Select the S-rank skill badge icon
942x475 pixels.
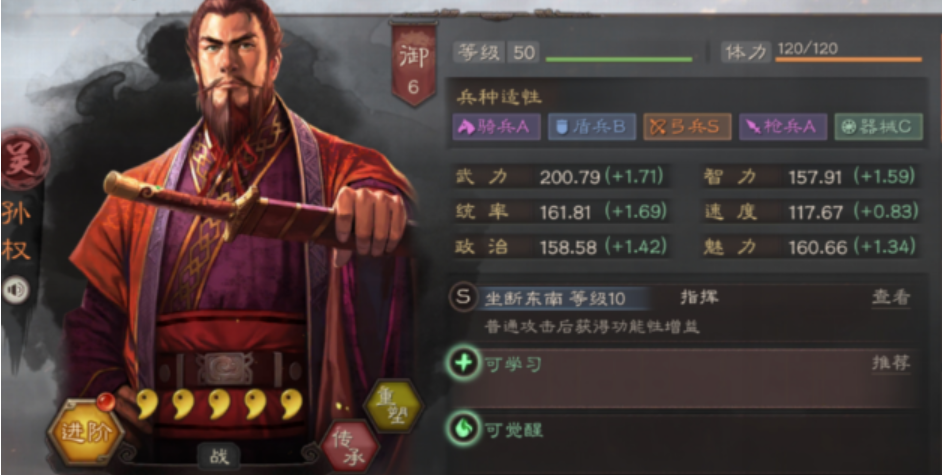point(463,297)
